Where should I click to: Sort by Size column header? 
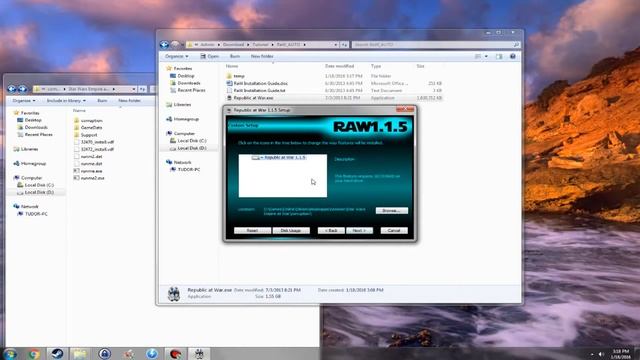420,66
